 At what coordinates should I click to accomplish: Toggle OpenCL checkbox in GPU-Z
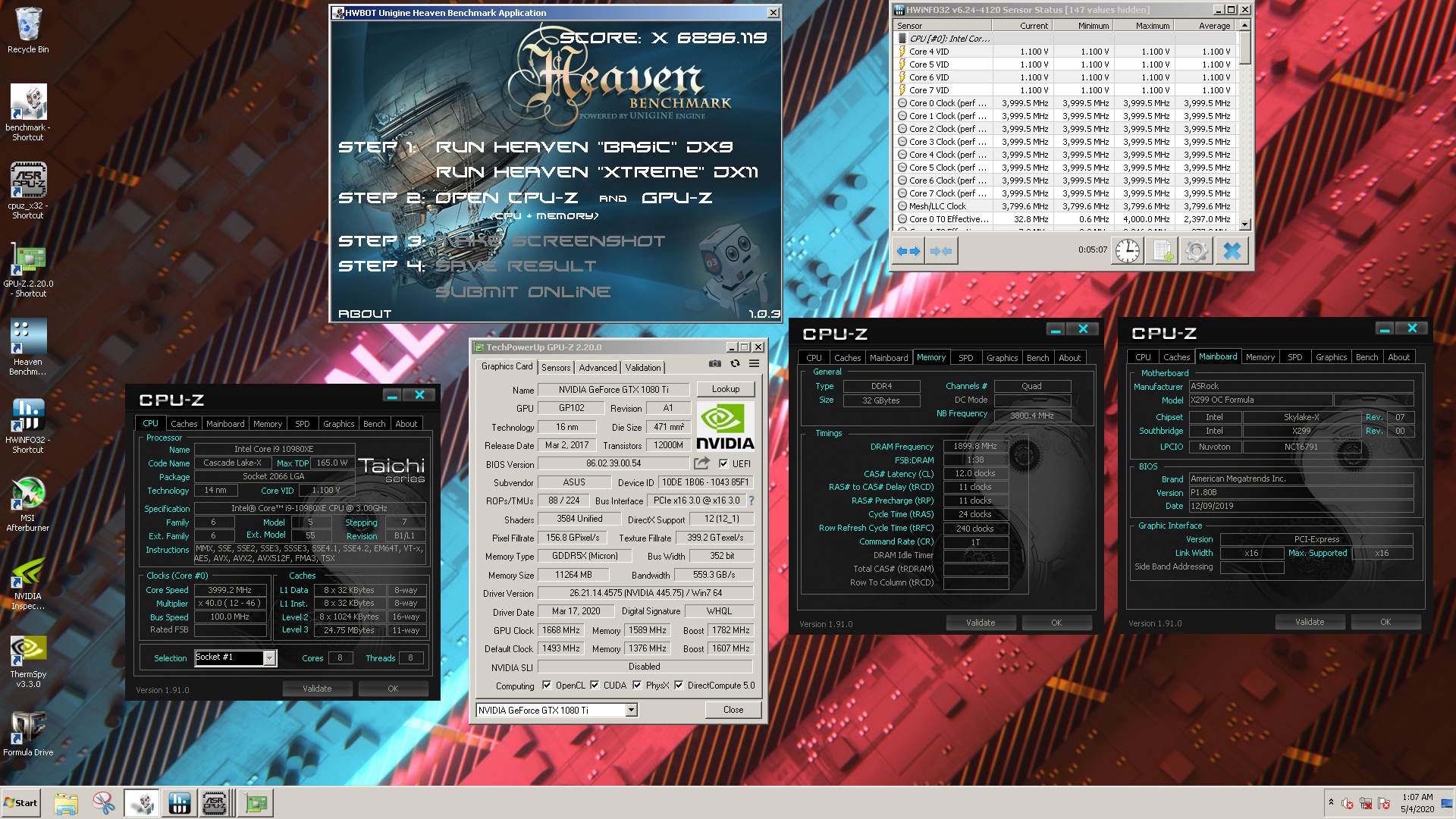547,686
